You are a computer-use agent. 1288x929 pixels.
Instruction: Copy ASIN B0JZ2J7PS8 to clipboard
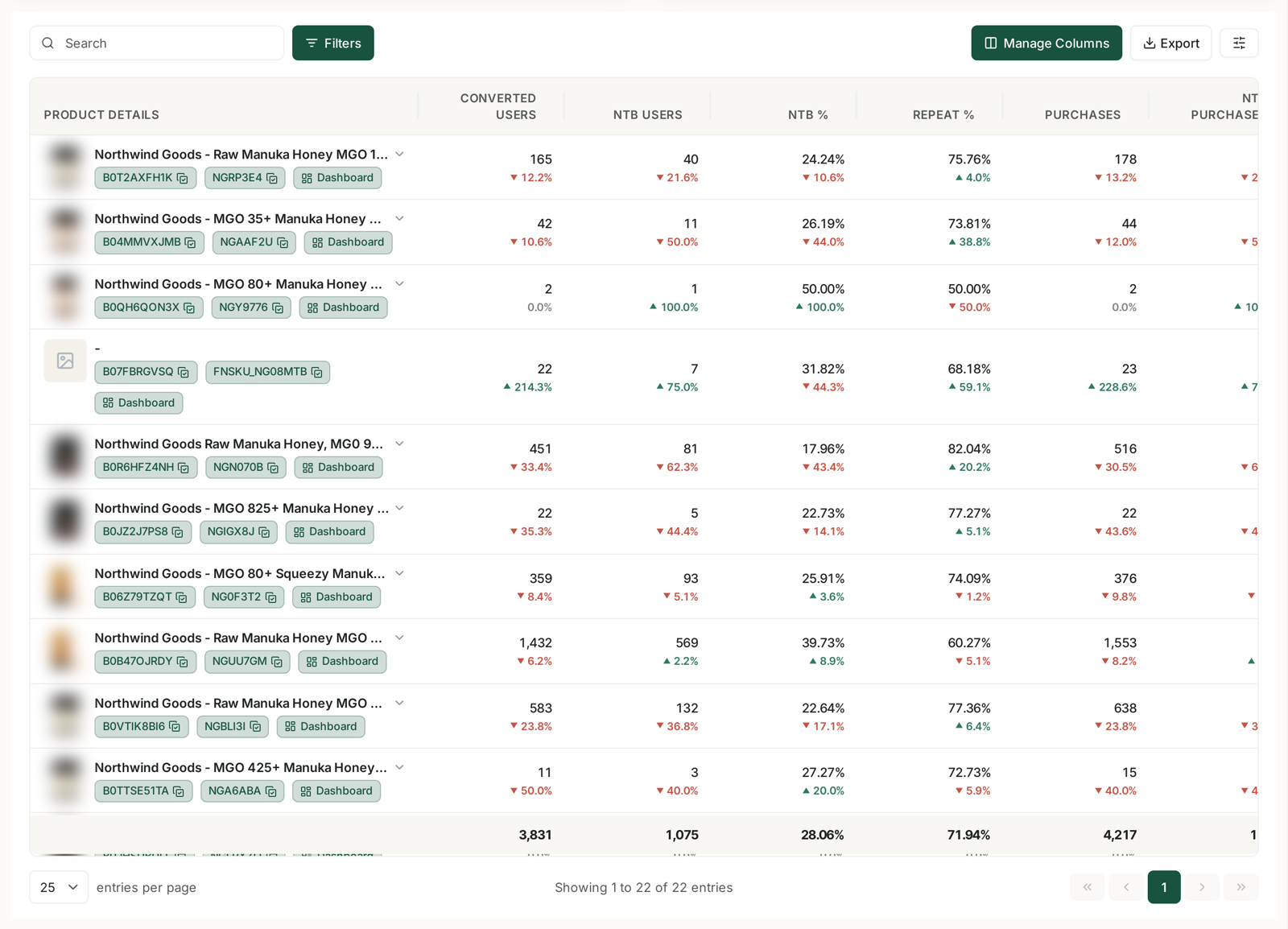[x=178, y=532]
